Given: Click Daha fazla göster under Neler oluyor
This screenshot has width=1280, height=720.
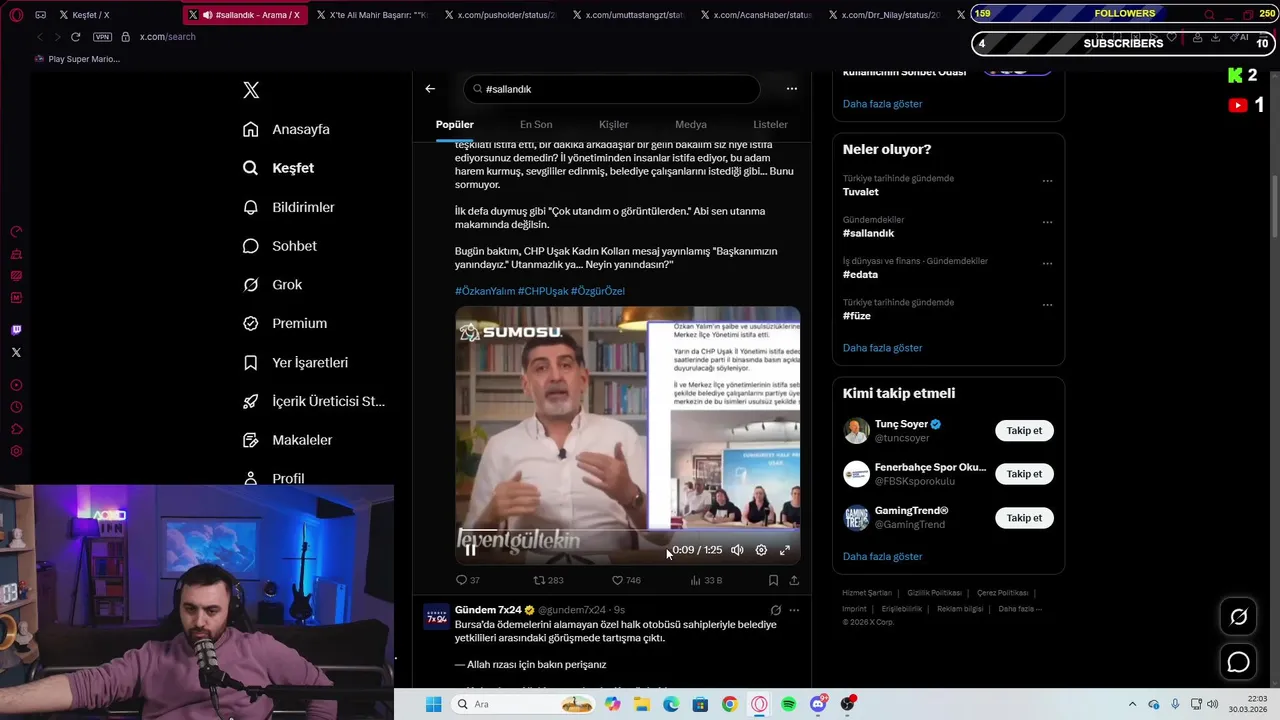Looking at the screenshot, I should 882,348.
